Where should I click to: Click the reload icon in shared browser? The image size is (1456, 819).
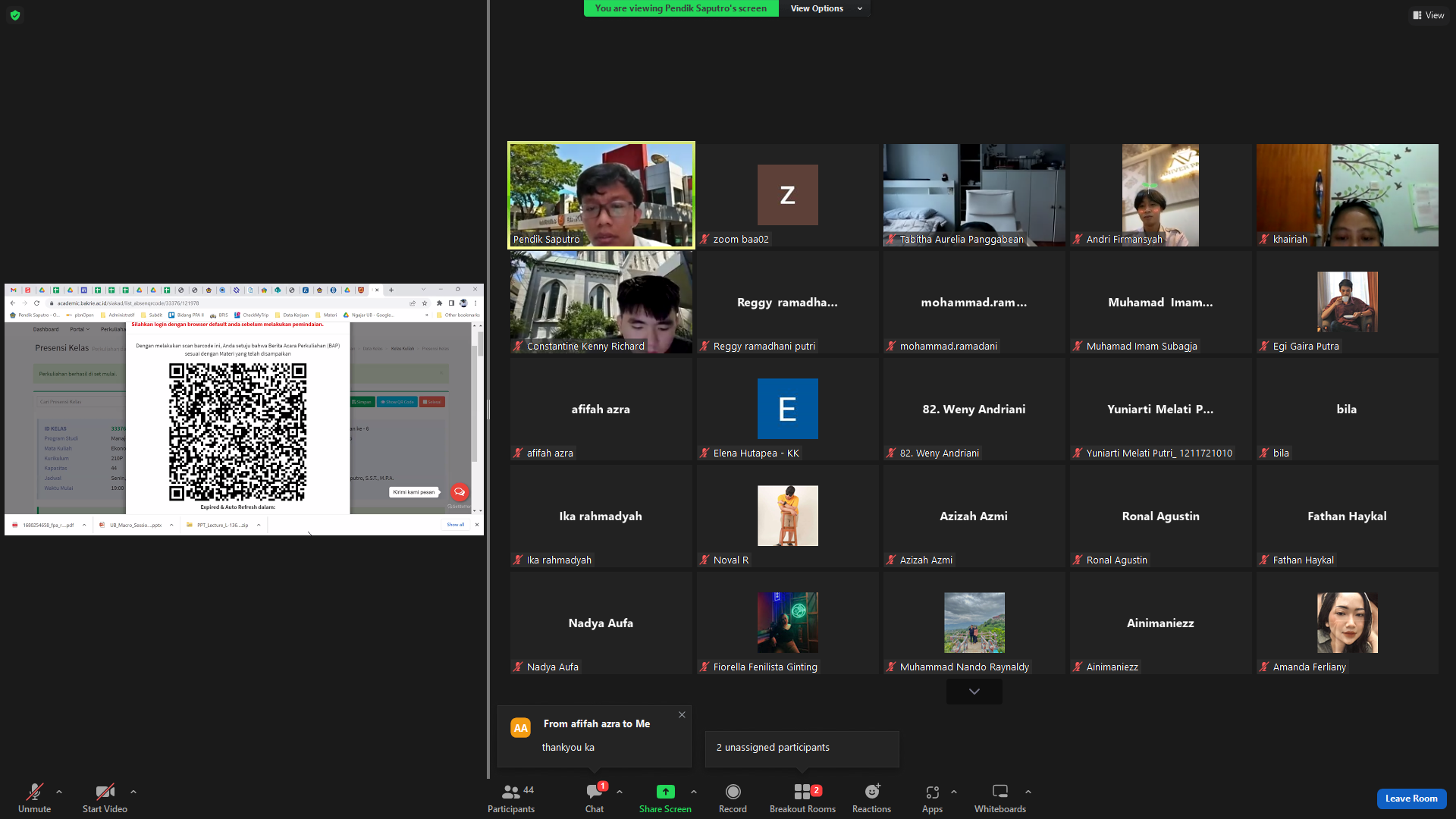36,303
